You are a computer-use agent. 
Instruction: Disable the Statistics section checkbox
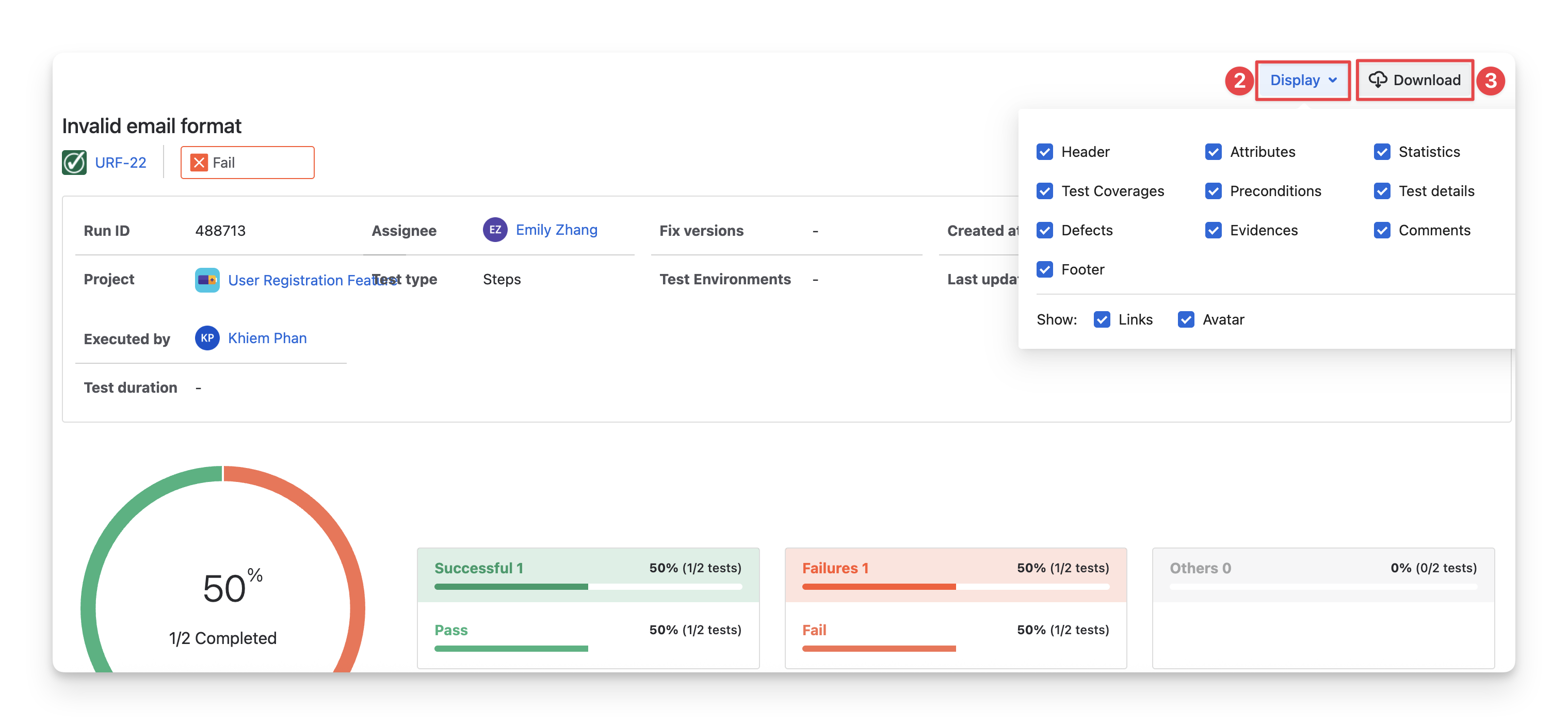tap(1382, 152)
